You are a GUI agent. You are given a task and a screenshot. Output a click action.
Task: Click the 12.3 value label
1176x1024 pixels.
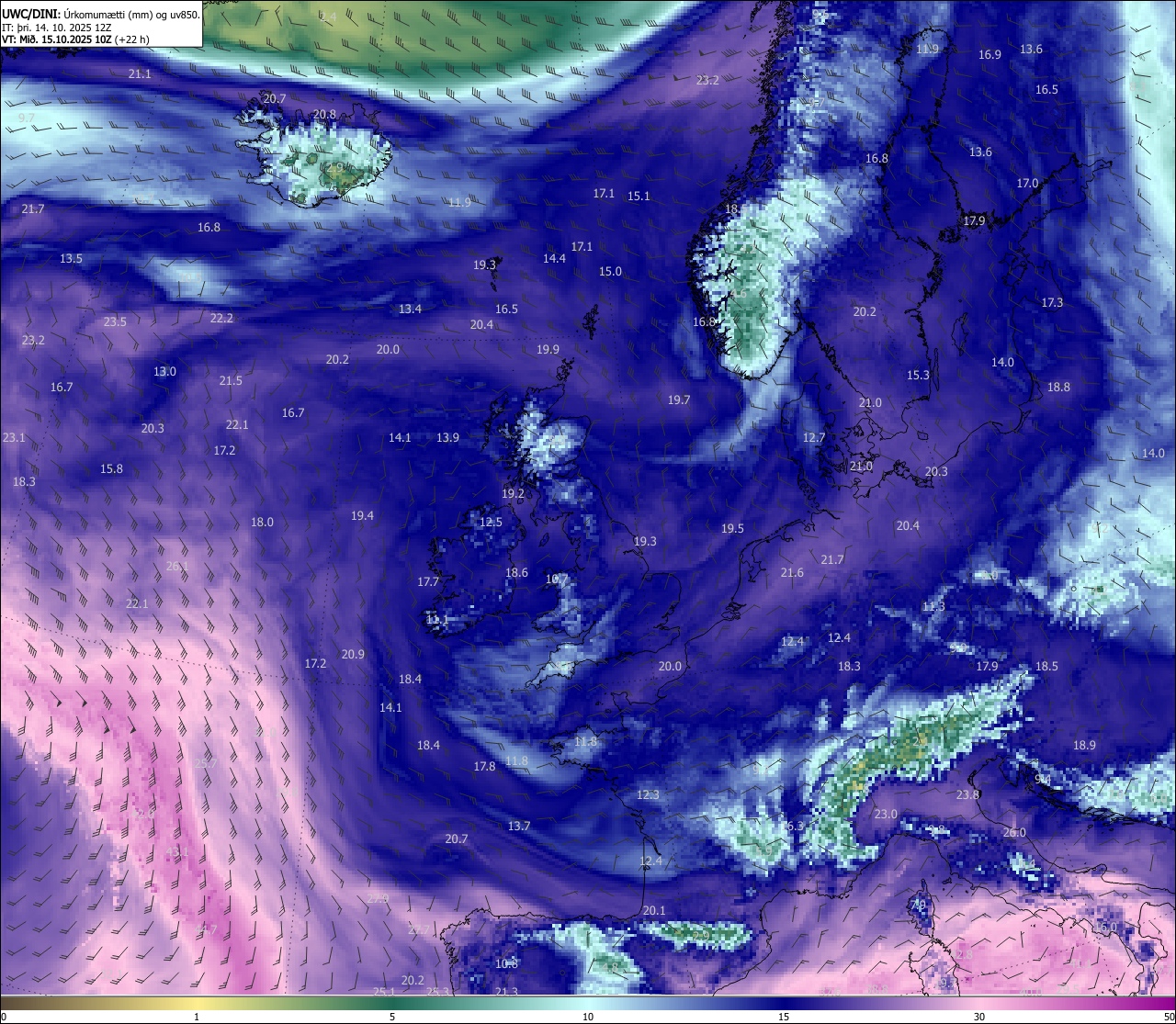(648, 795)
